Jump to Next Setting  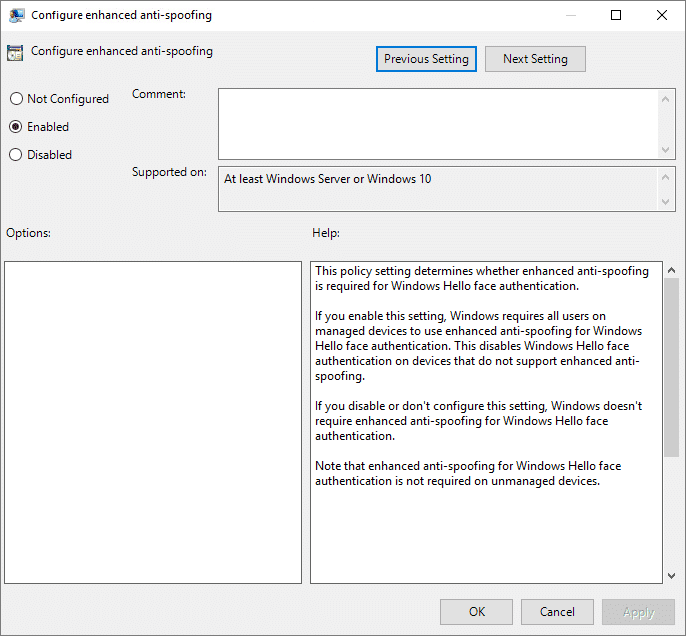[x=535, y=59]
